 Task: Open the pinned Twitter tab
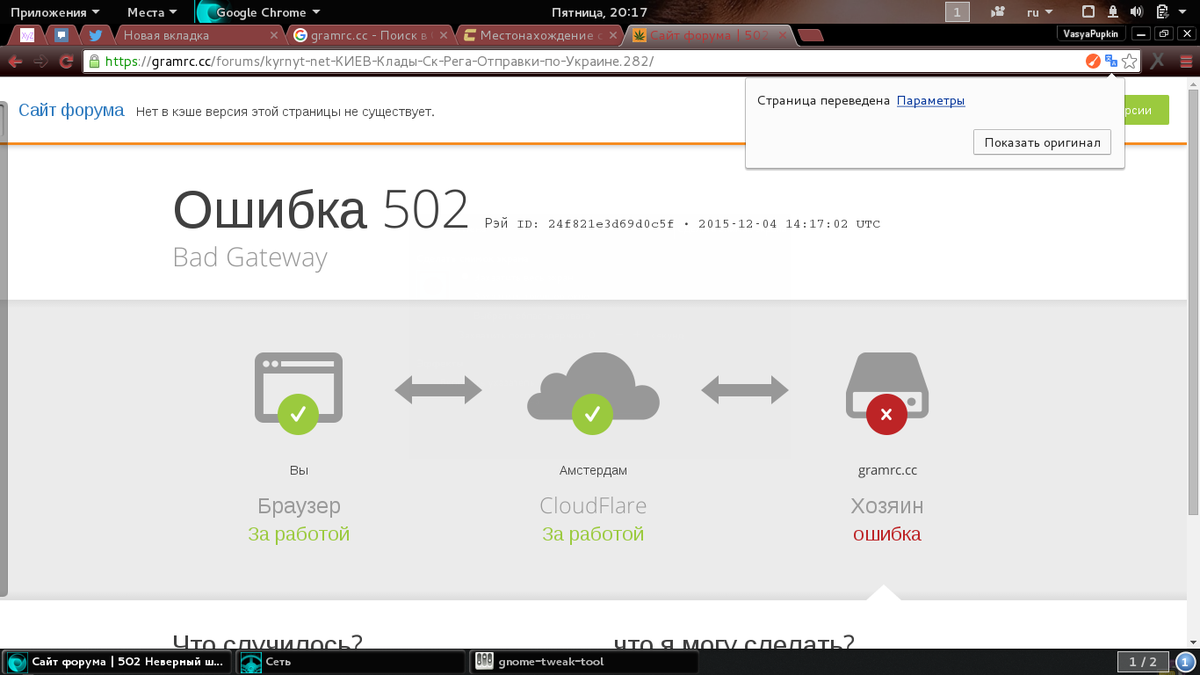point(95,35)
